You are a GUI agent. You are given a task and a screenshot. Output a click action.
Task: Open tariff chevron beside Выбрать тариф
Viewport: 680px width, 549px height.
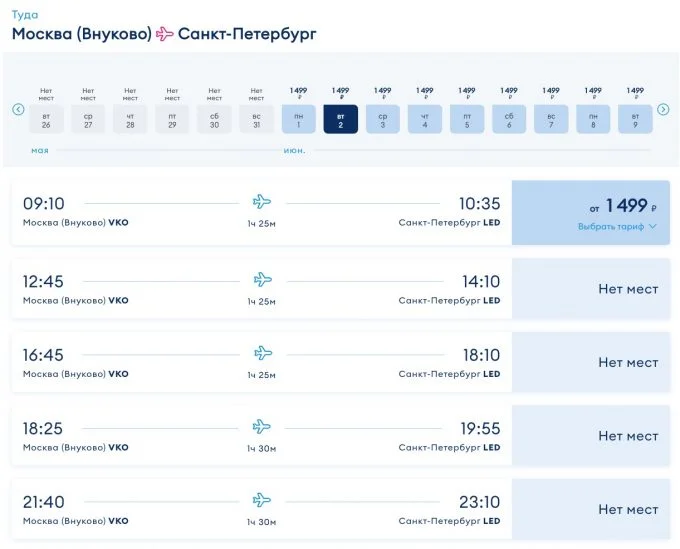click(653, 226)
